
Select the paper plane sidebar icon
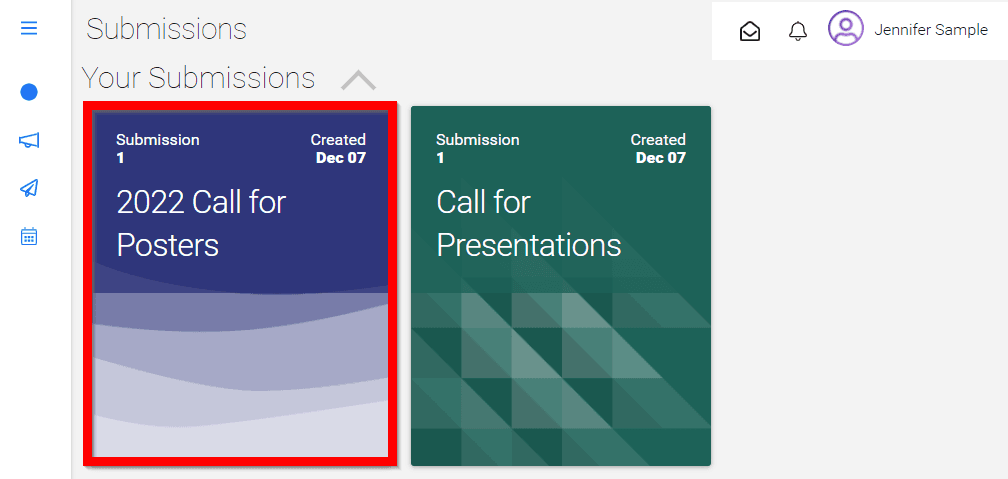coord(29,188)
